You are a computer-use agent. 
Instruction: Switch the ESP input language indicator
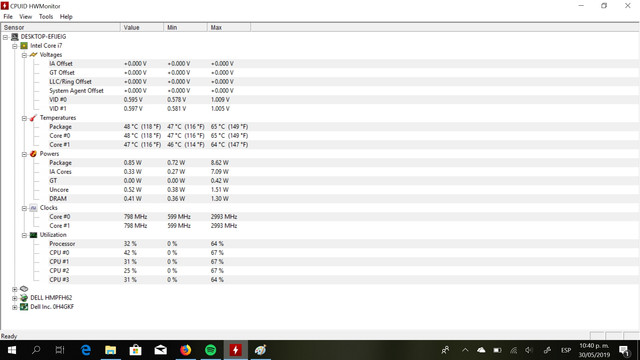(x=566, y=350)
